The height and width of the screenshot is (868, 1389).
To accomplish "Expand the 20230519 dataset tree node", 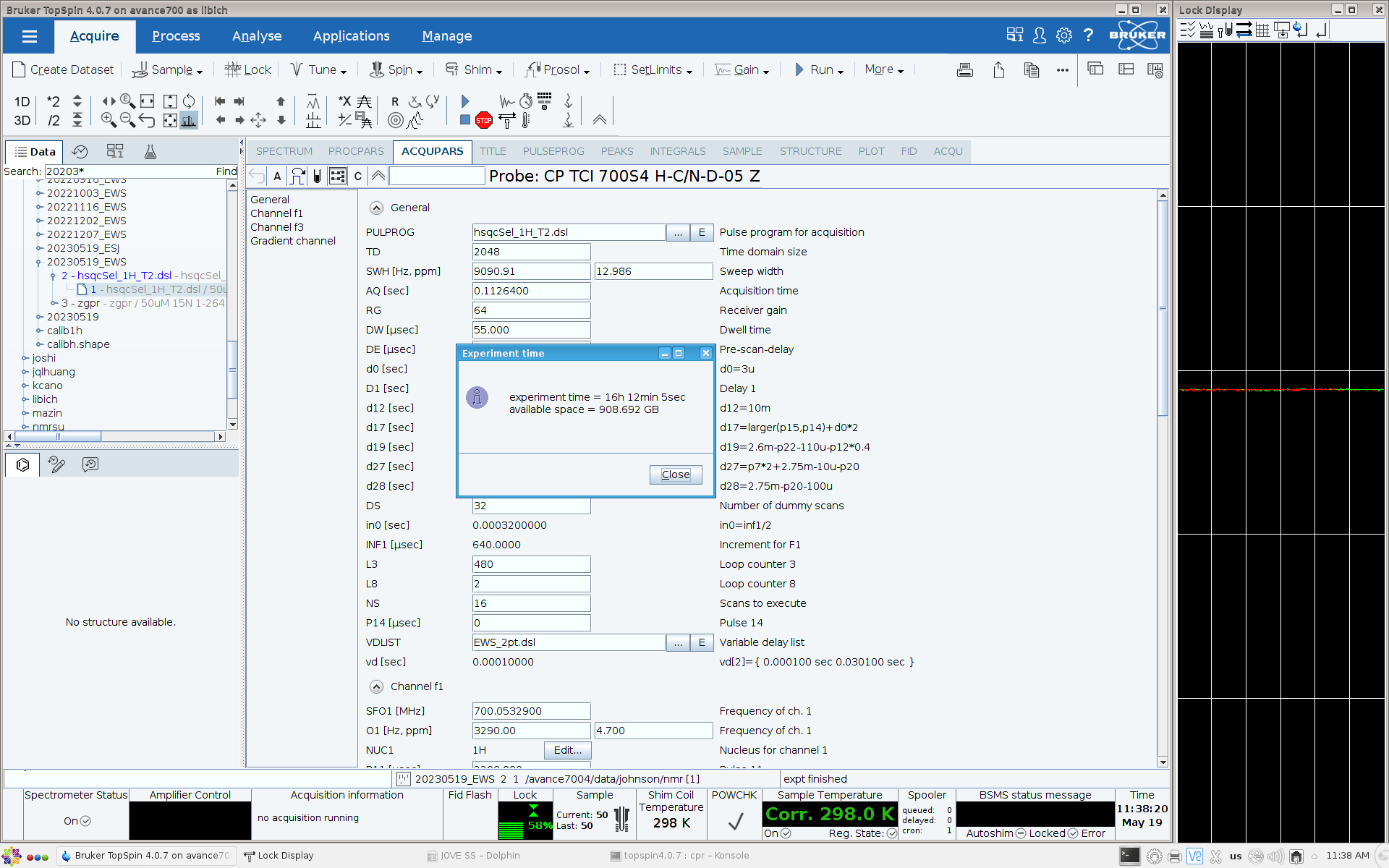I will tap(39, 317).
